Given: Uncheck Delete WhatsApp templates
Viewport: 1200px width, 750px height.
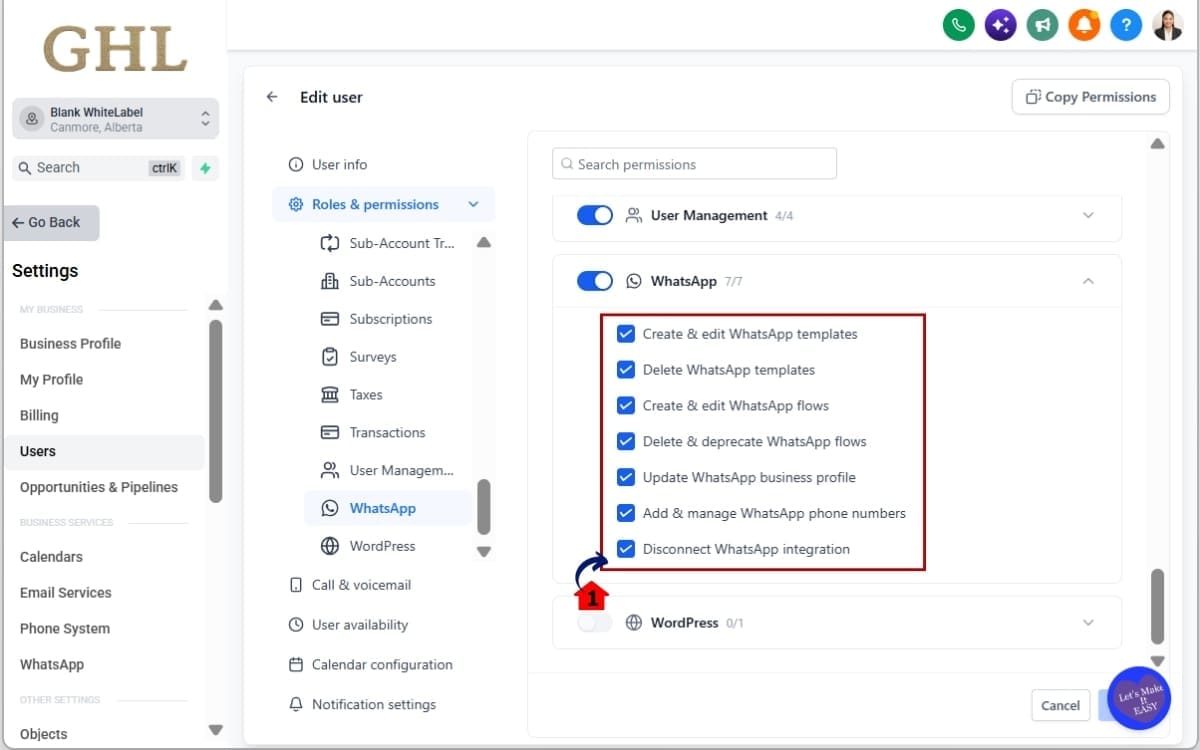Looking at the screenshot, I should (x=626, y=370).
